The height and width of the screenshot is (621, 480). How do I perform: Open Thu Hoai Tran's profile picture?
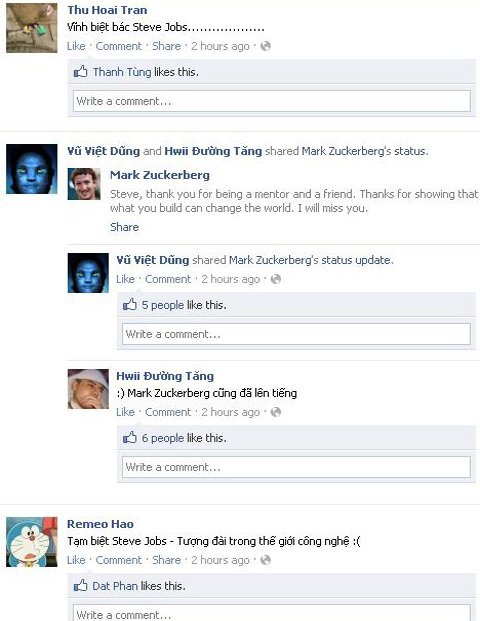[x=32, y=28]
